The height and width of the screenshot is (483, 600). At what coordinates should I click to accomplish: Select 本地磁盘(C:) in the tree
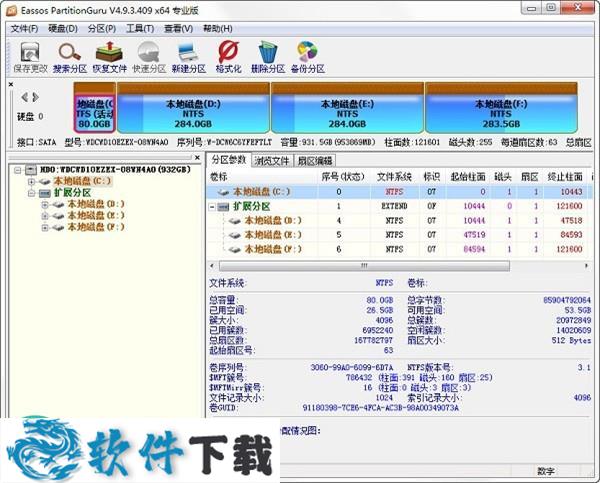tap(82, 181)
